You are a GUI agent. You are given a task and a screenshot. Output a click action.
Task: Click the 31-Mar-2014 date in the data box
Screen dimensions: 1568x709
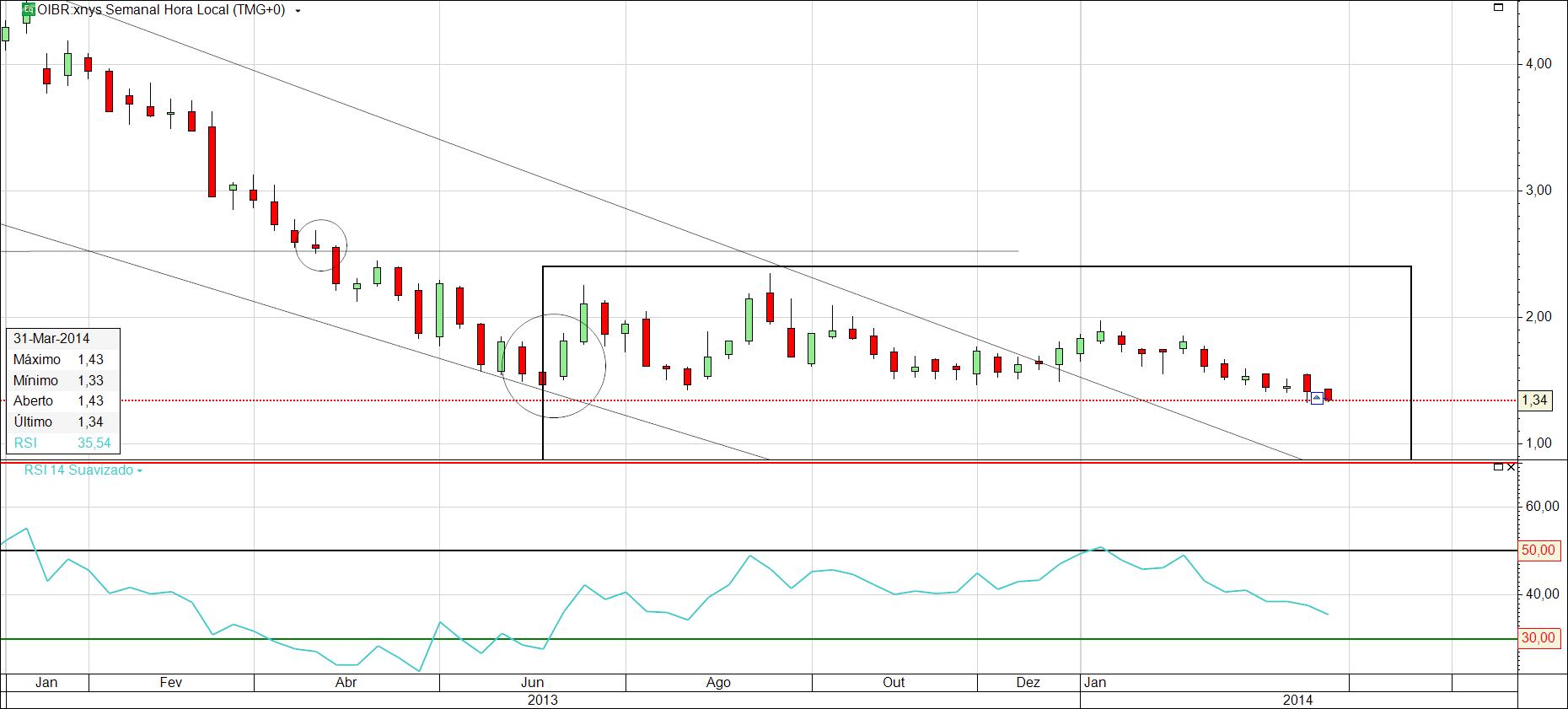click(51, 338)
